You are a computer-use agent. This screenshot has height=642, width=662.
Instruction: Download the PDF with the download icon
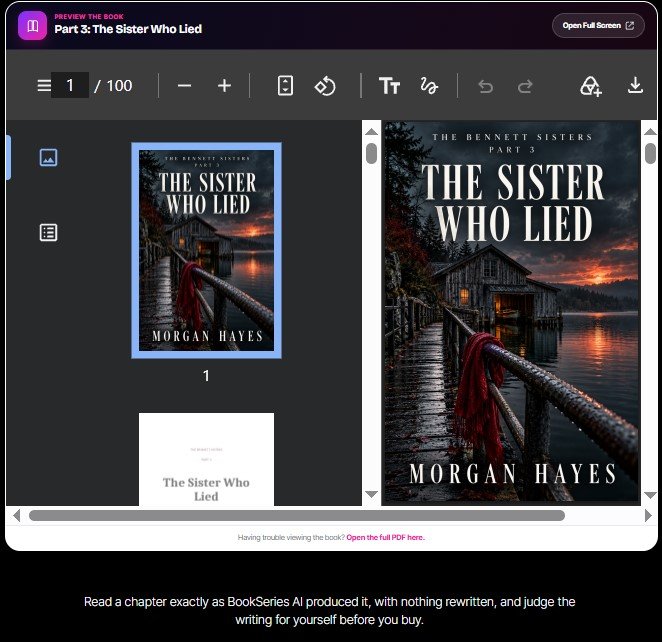point(635,86)
